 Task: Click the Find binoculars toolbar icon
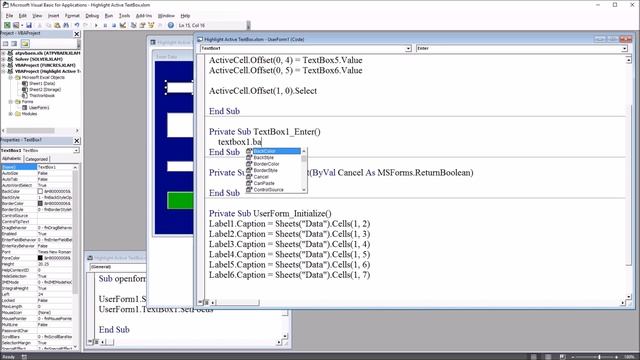click(66, 25)
